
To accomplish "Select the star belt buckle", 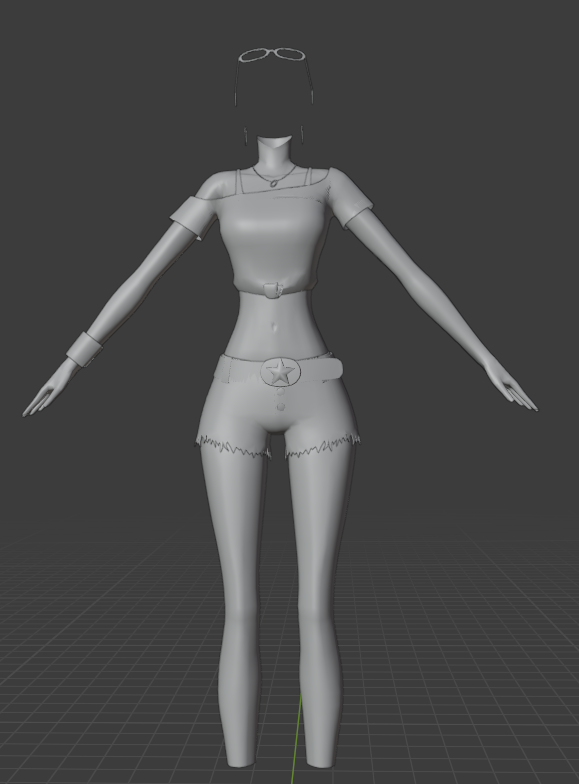I will pos(280,372).
